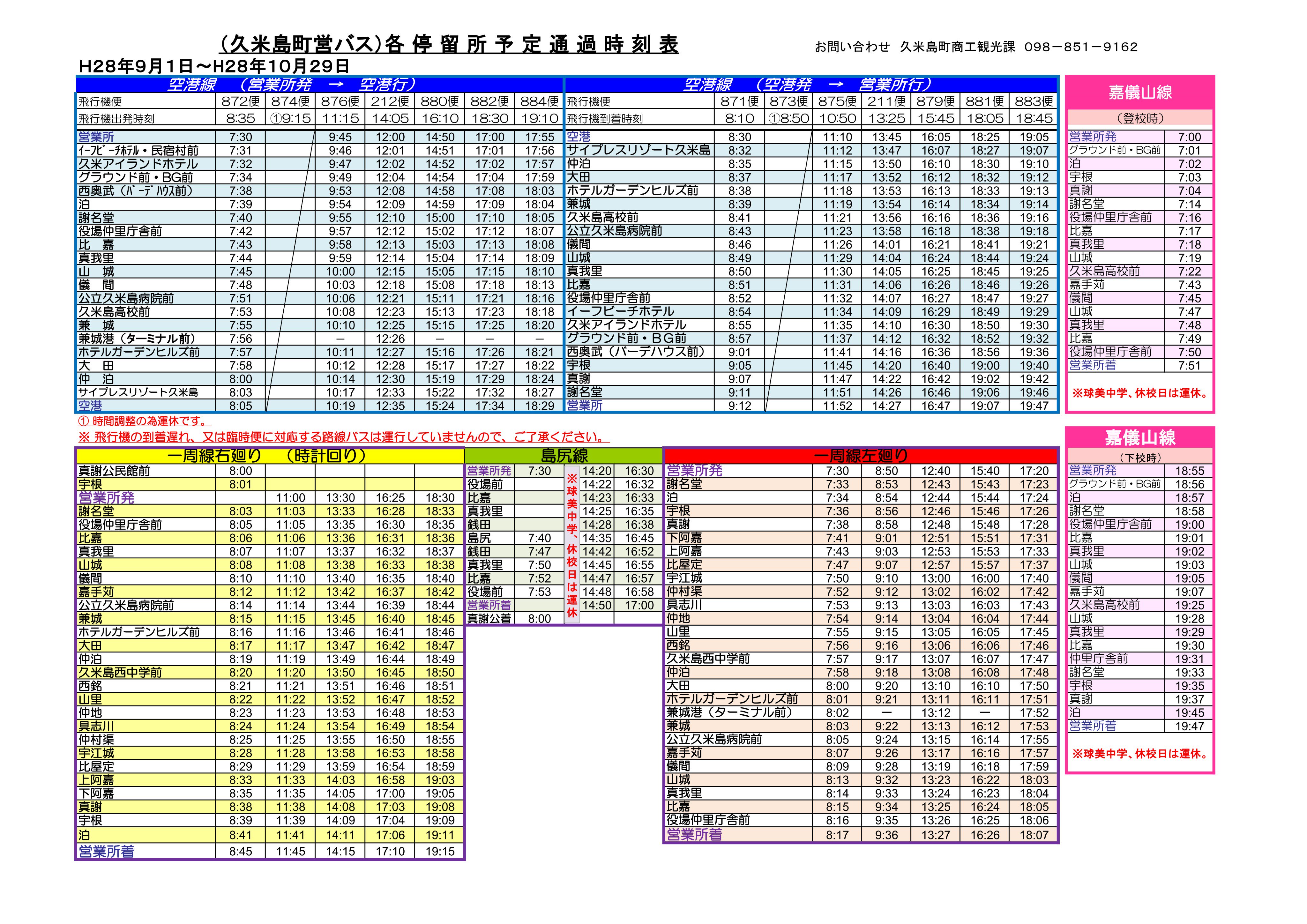1307x924 pixels.
Task: Click the yellow 一周線右廻り（時計回り）header
Action: point(270,456)
